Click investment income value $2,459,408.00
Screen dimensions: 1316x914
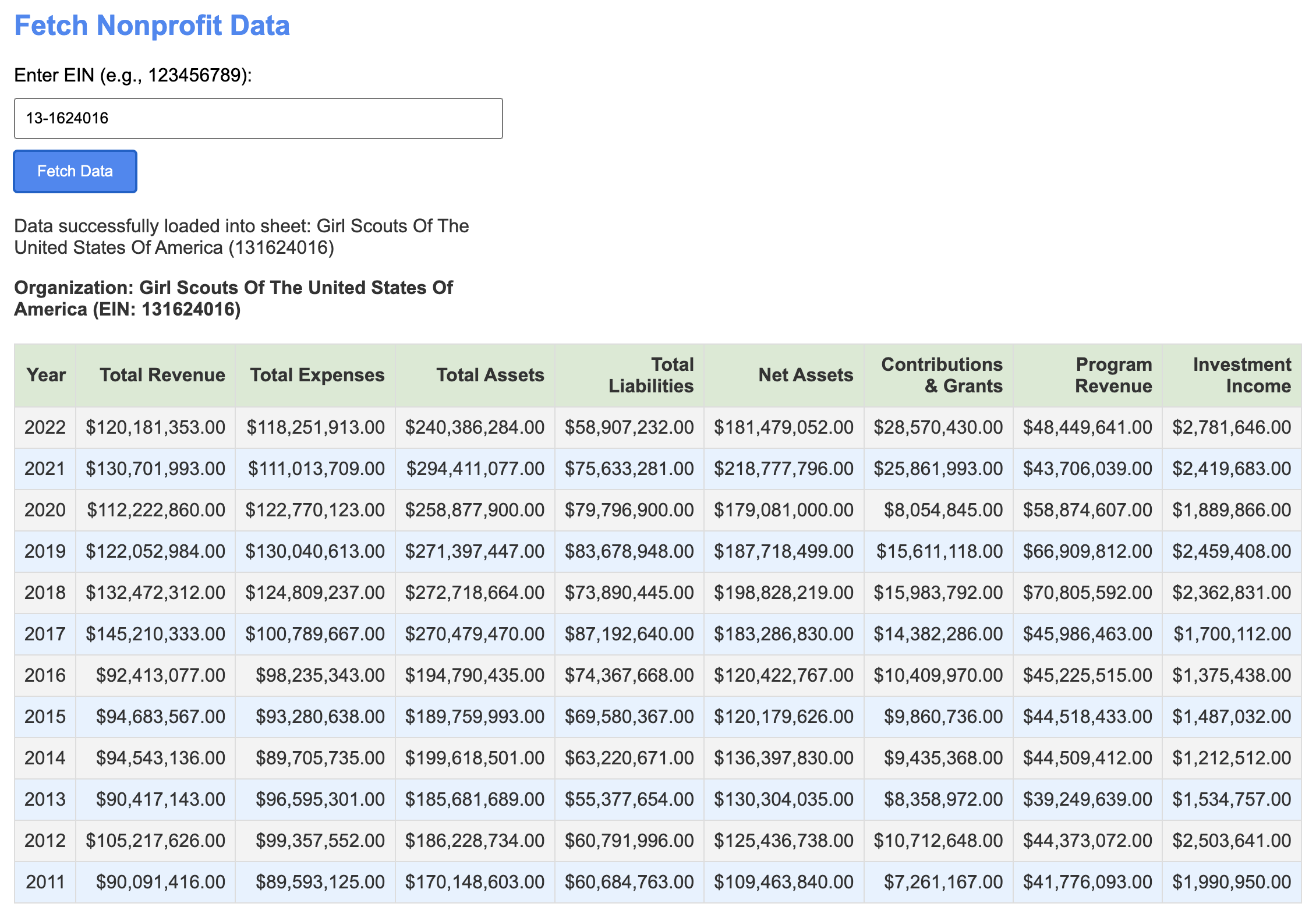(1232, 551)
